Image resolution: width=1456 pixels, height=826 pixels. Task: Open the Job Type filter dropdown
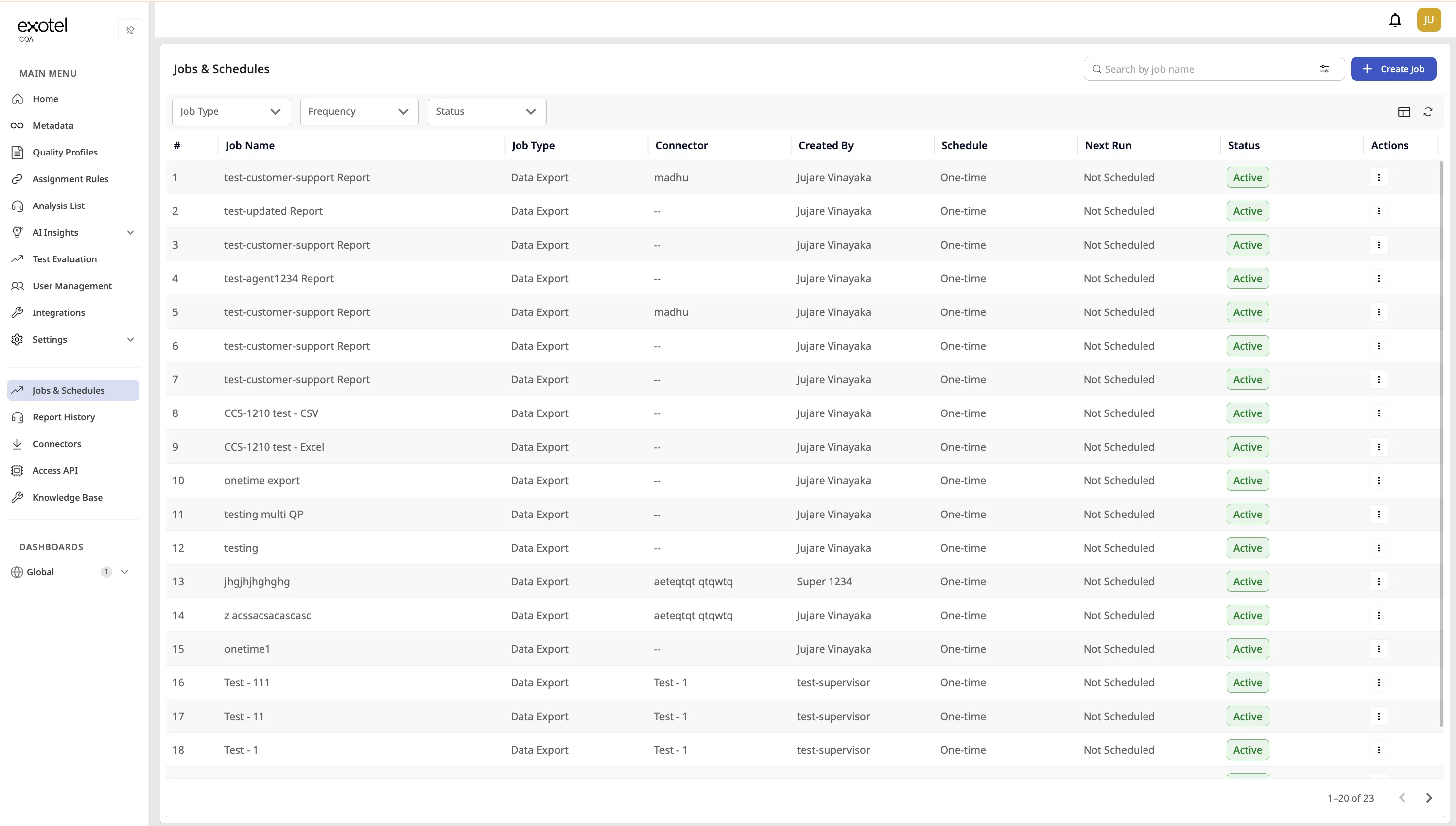pyautogui.click(x=231, y=112)
